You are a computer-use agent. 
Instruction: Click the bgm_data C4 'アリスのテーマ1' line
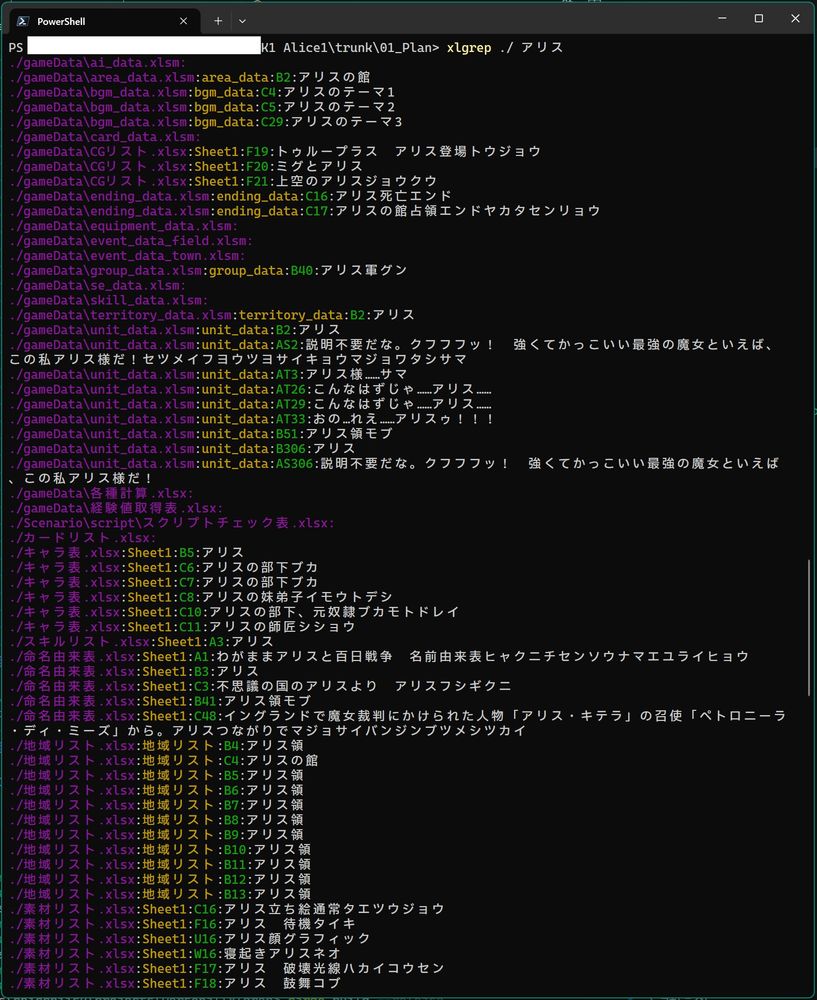(x=202, y=92)
